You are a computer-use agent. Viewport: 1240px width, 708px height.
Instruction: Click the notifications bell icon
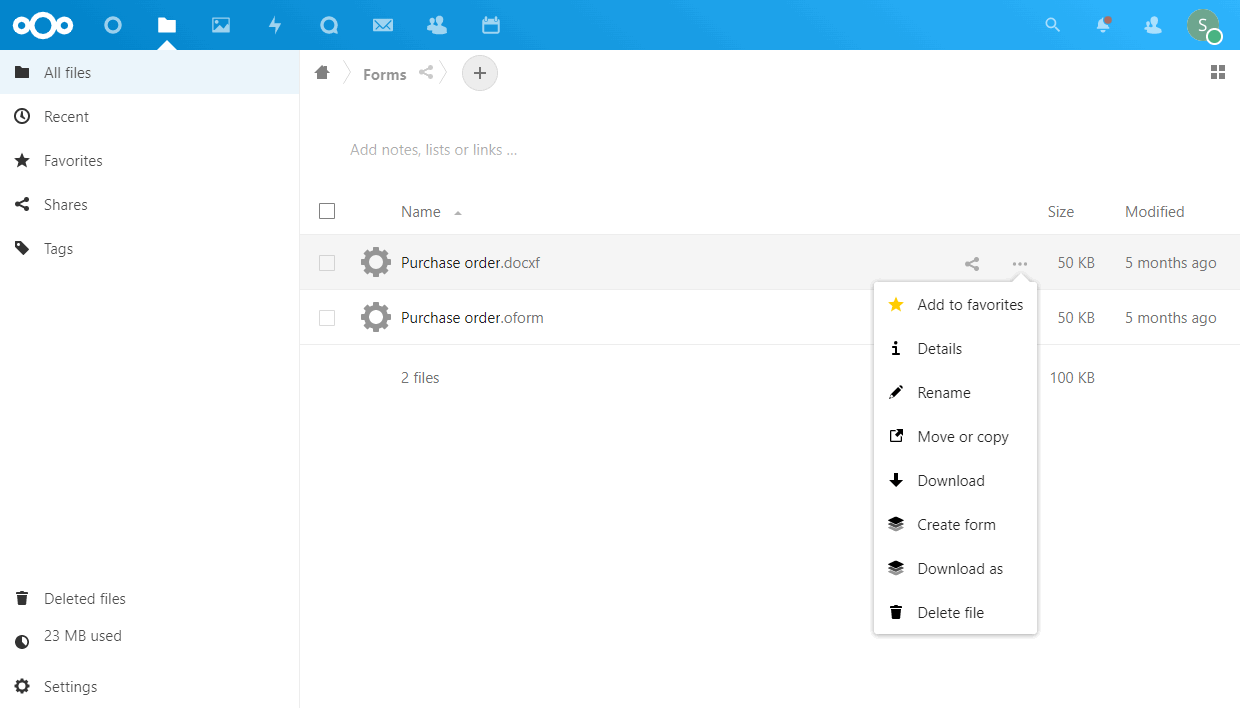point(1103,25)
